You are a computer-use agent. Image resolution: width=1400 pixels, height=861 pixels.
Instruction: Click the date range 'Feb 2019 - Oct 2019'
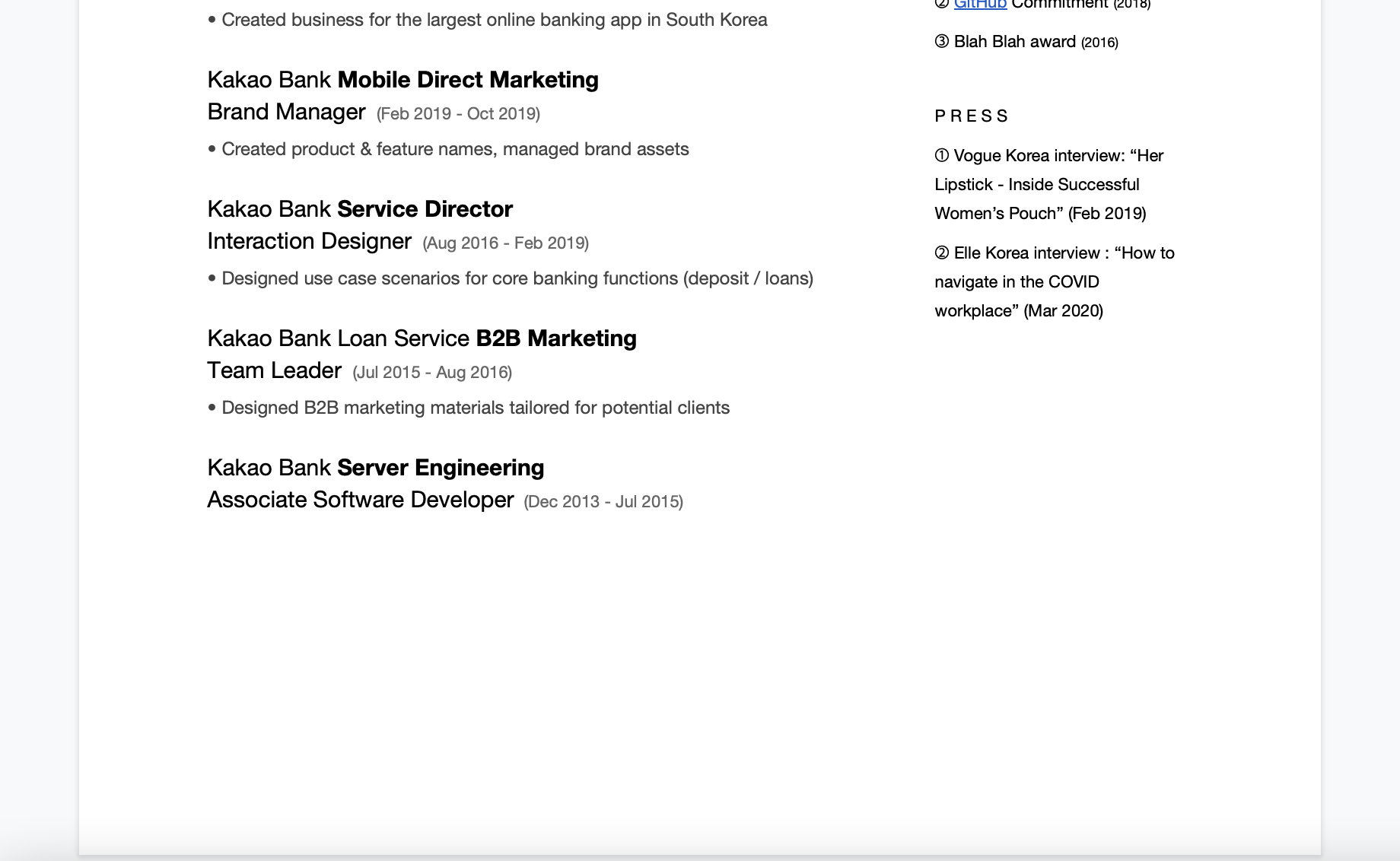458,114
